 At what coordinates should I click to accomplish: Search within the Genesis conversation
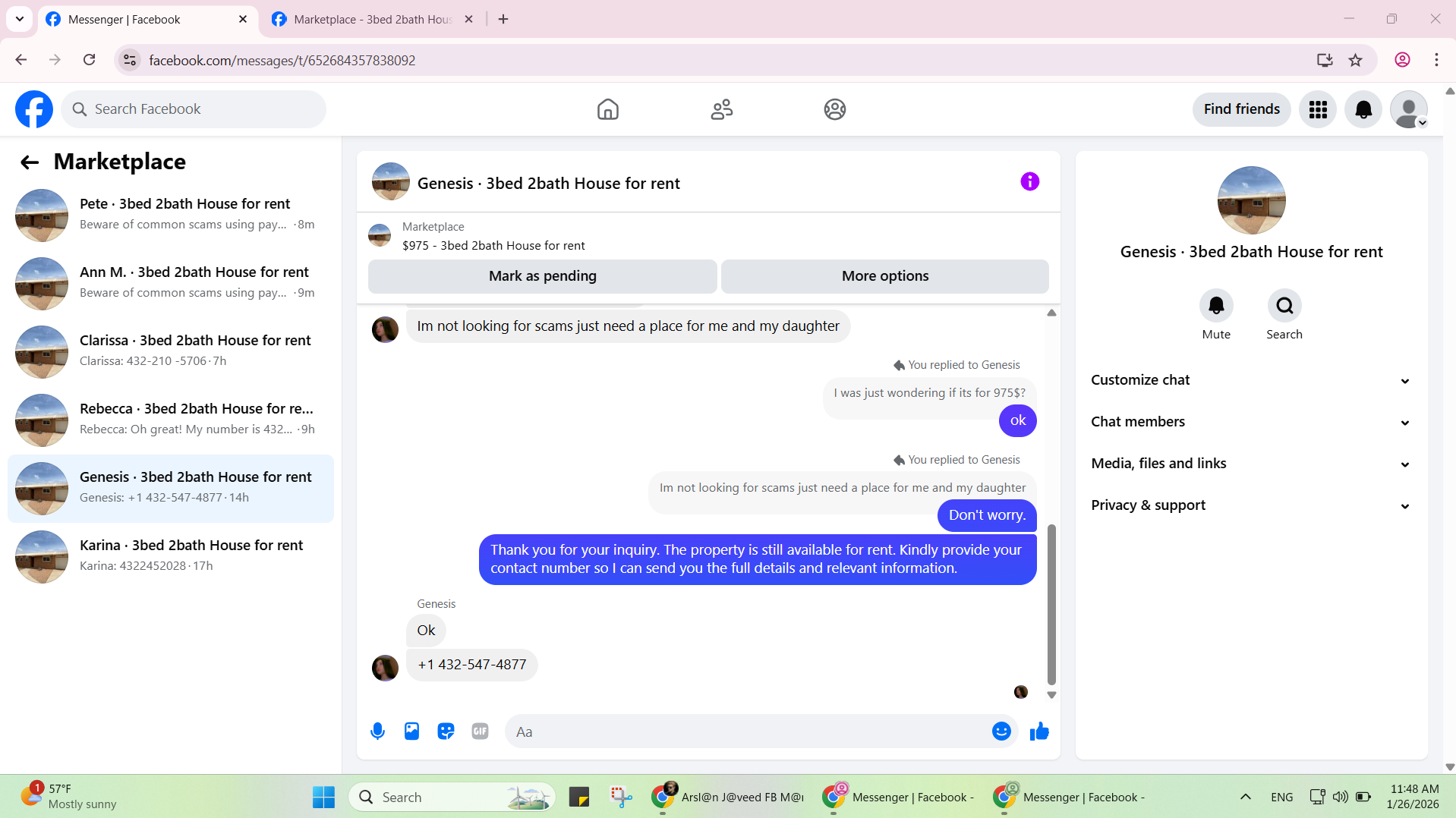pos(1284,306)
